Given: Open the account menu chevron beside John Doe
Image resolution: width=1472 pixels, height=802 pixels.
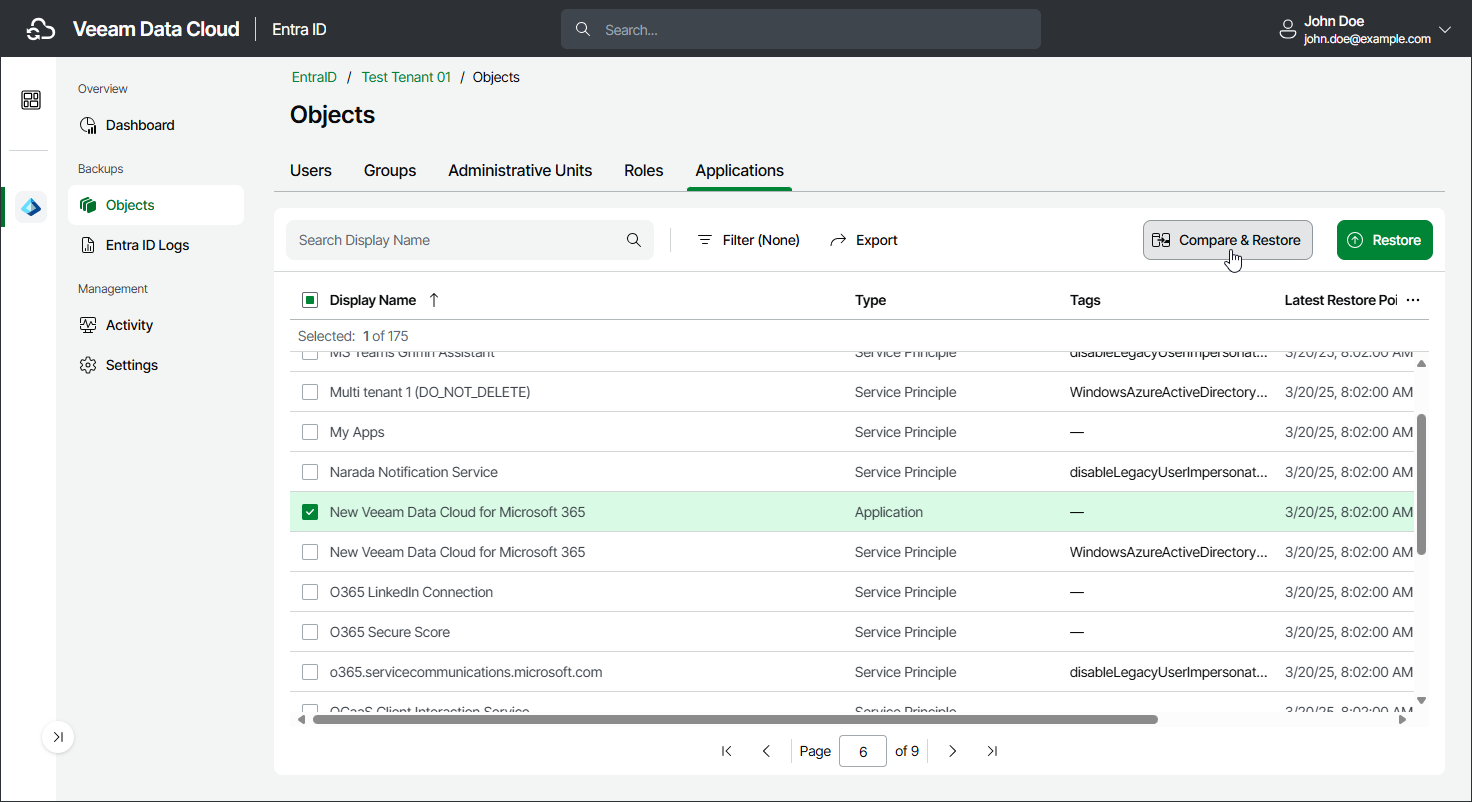Looking at the screenshot, I should click(1444, 30).
